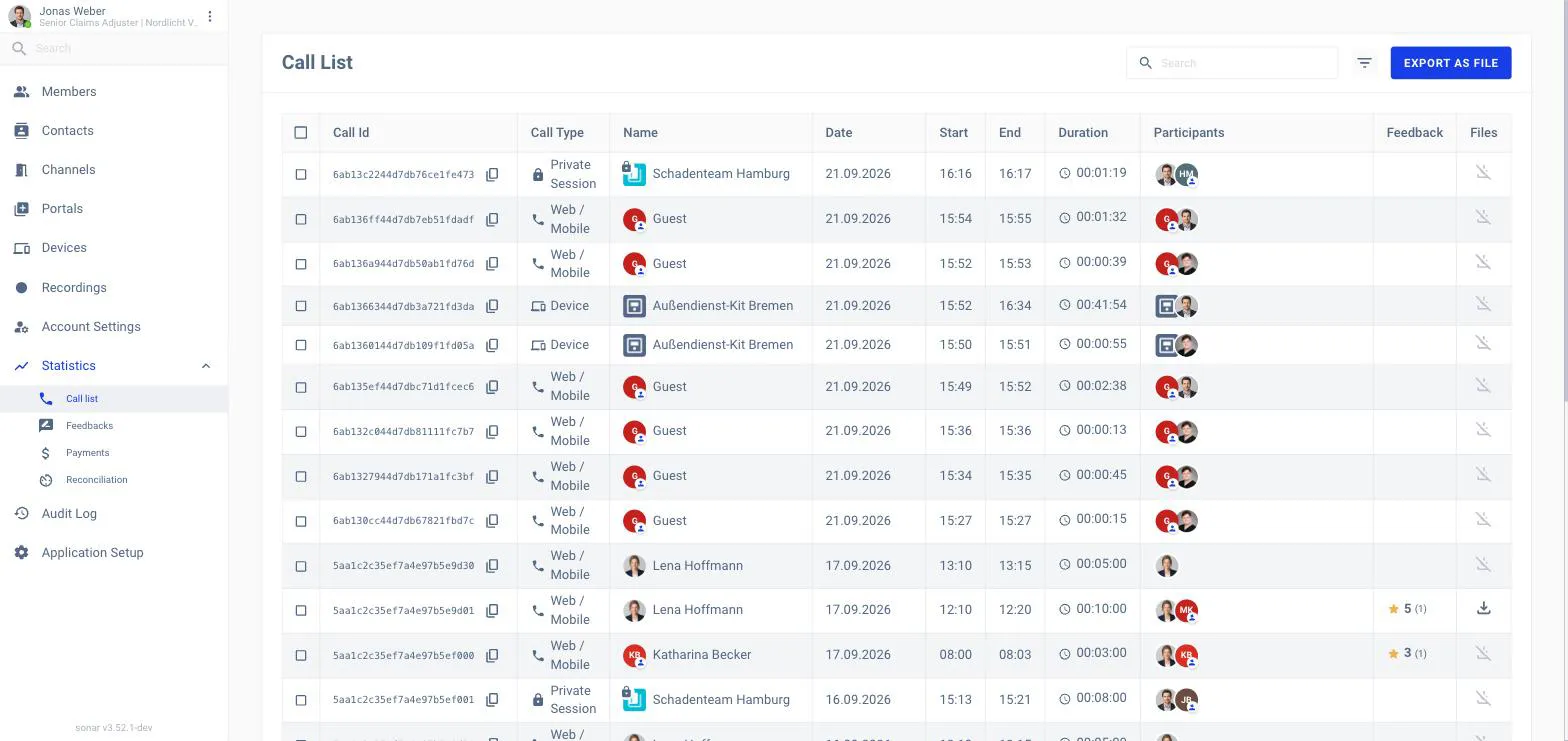Open the call list filter options
This screenshot has height=741, width=1568.
(x=1364, y=63)
